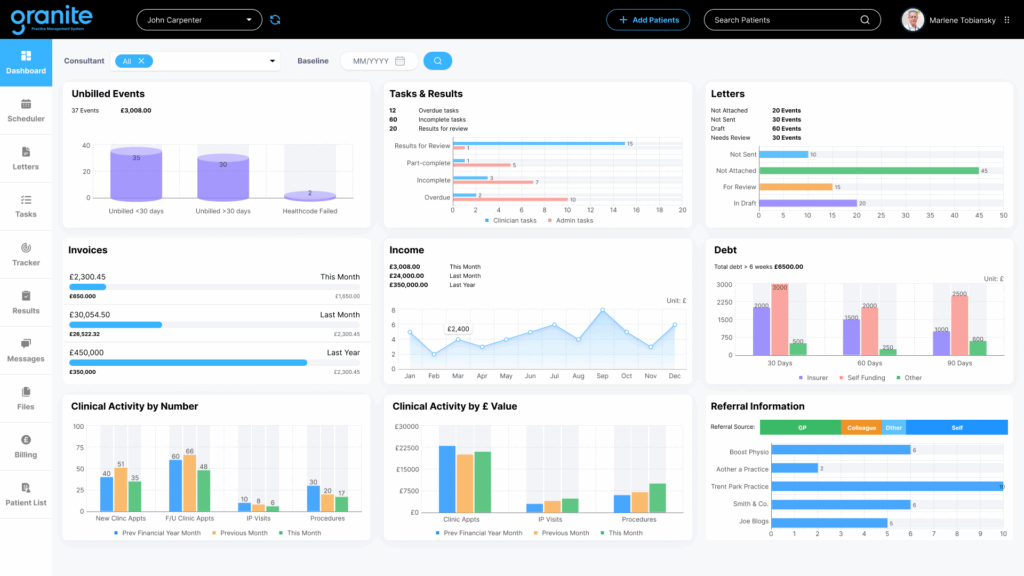The width and height of the screenshot is (1024, 576).
Task: Expand the Consultant dropdown arrow
Action: (272, 61)
